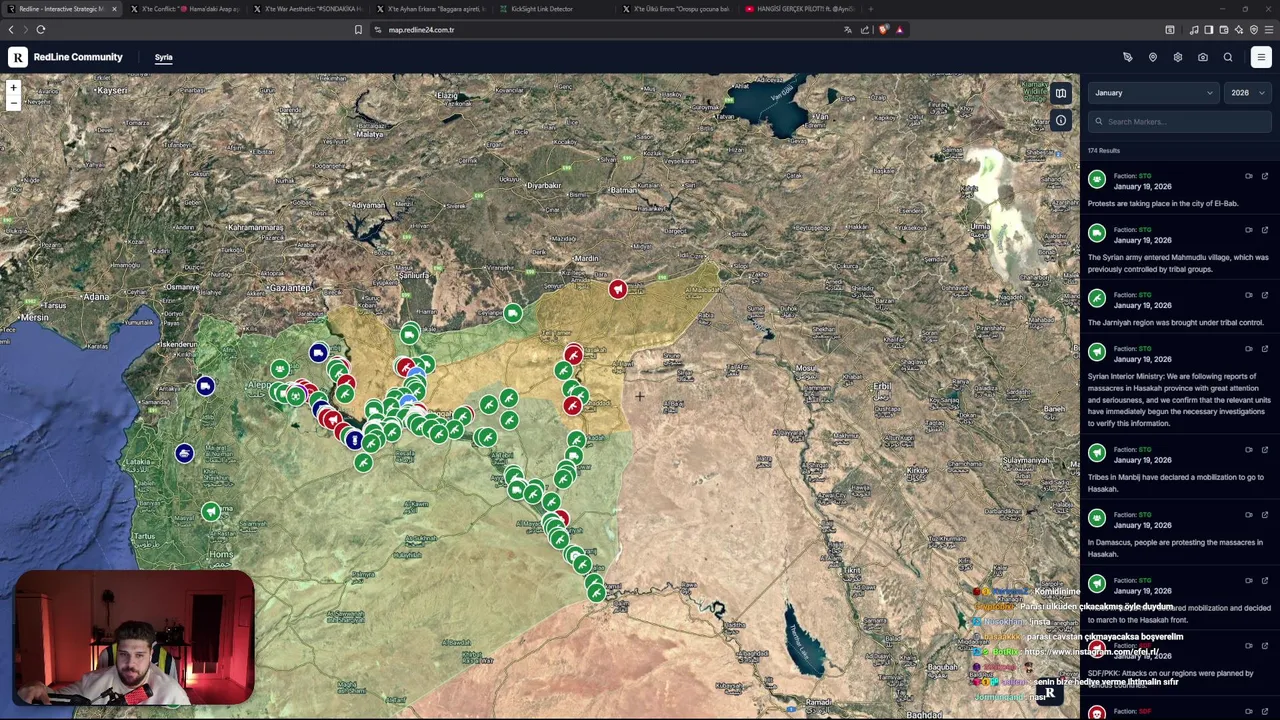Screen dimensions: 1280x720
Task: Click translate icon in address bar
Action: 848,30
